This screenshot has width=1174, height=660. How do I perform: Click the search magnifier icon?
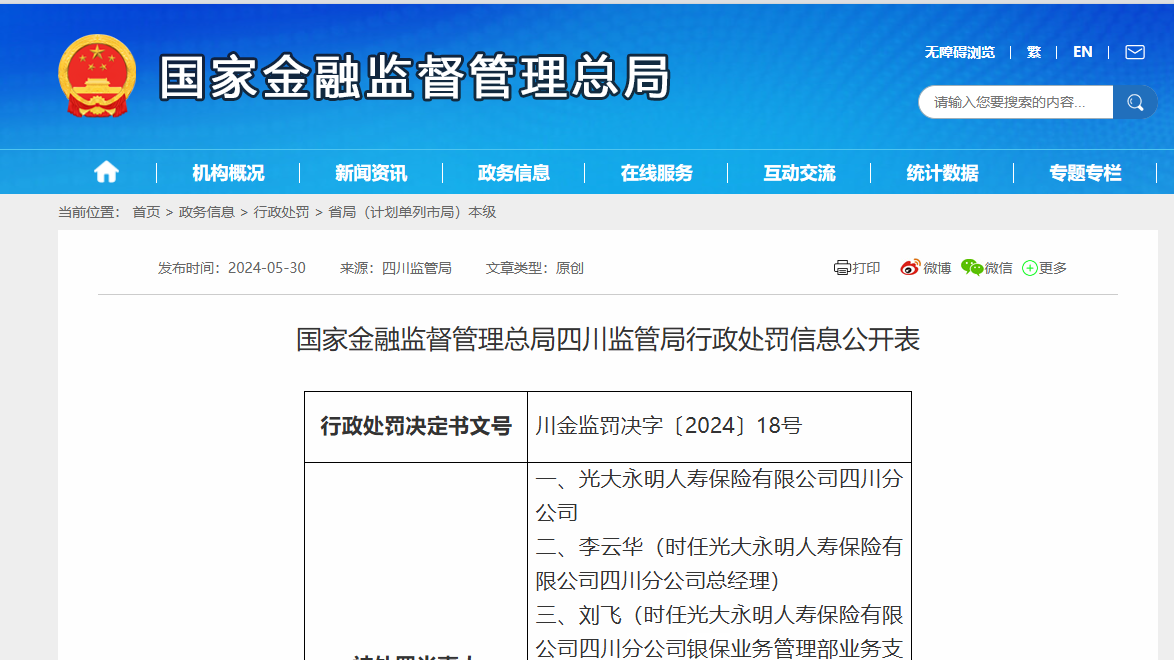[1134, 101]
